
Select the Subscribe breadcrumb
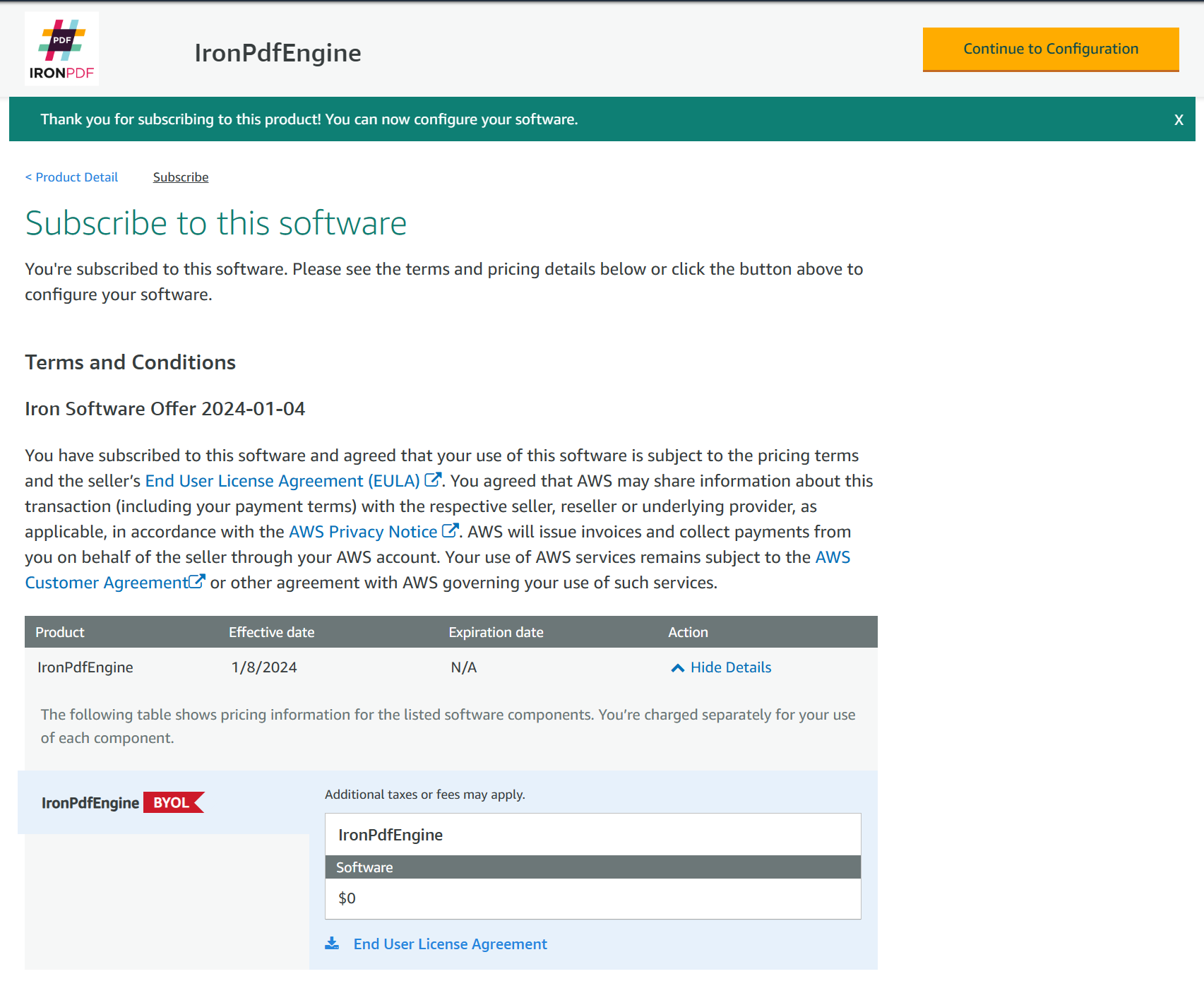(x=181, y=177)
